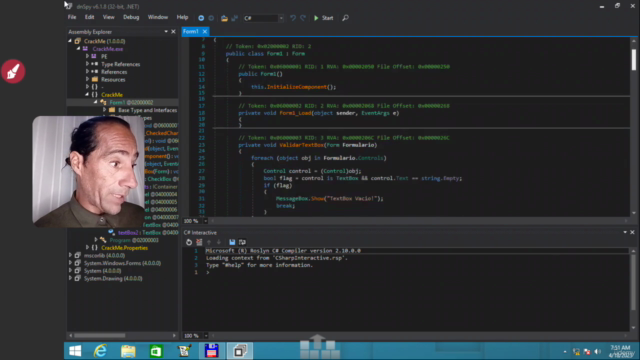Collapse the CrackMe.exe module node
This screenshot has height=360, width=640.
(78, 49)
